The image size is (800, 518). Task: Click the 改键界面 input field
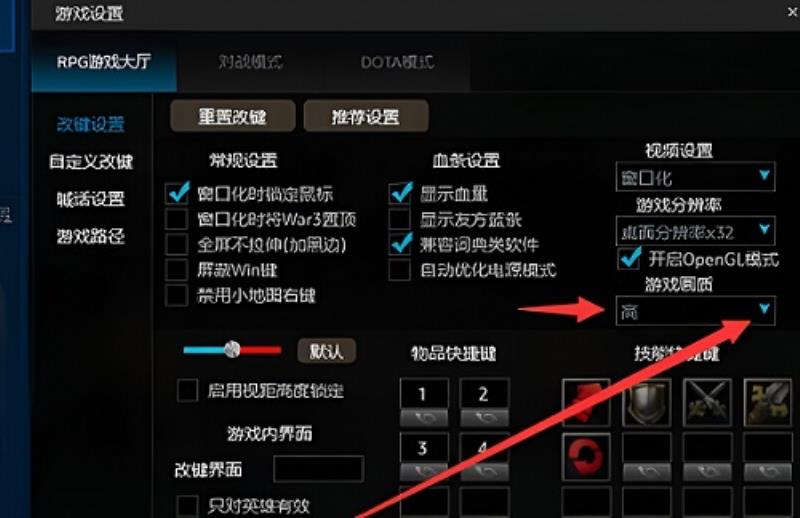tap(318, 469)
